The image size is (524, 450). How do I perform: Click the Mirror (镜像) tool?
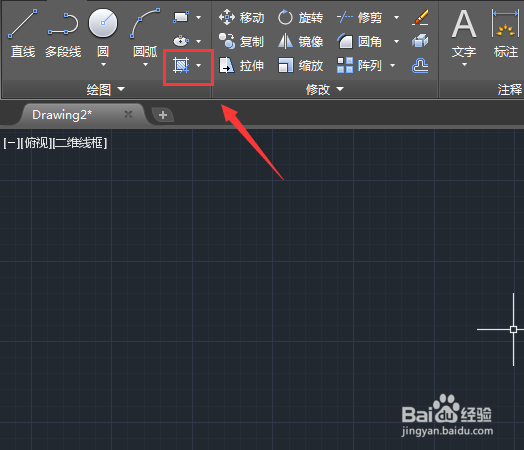[300, 41]
